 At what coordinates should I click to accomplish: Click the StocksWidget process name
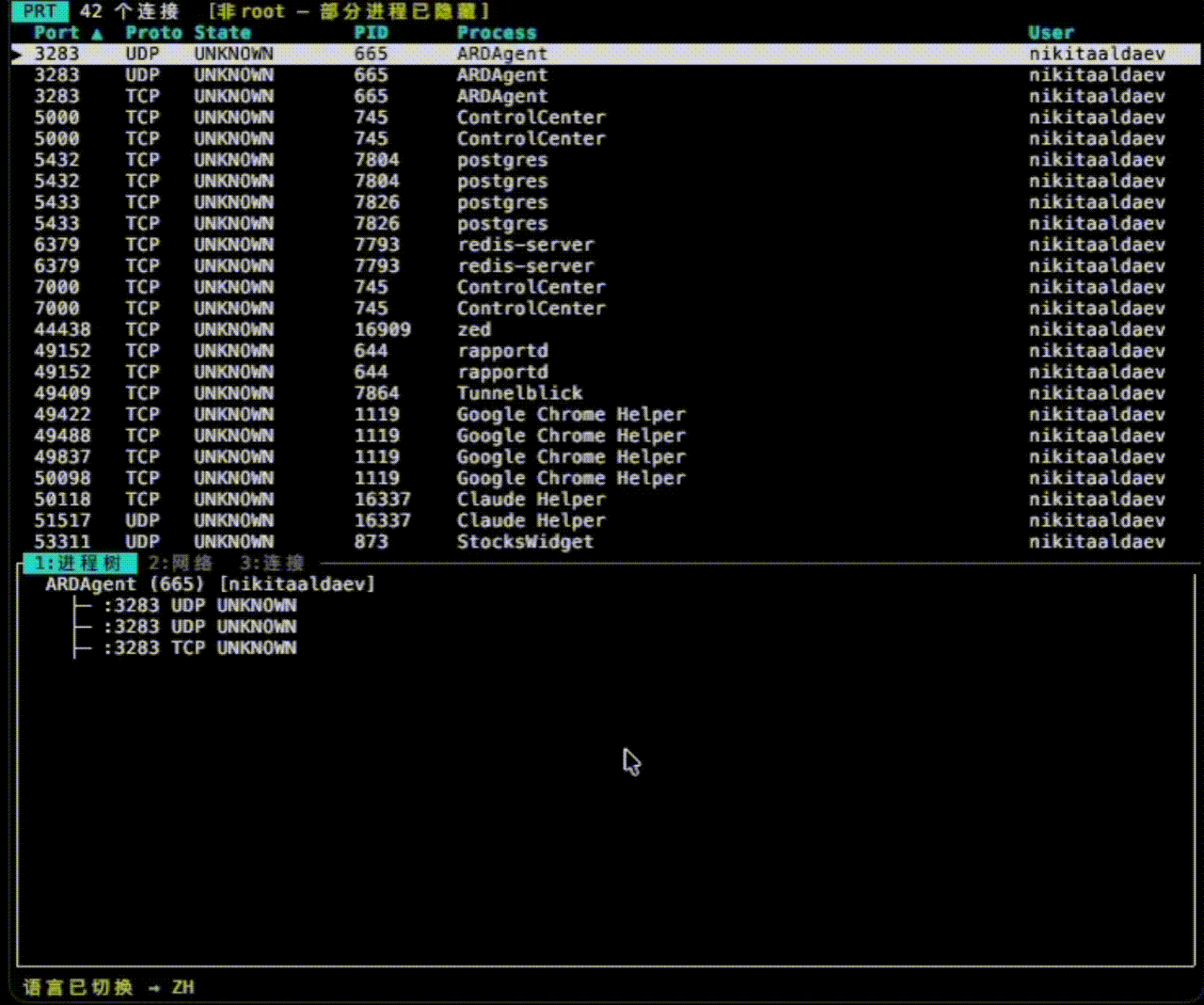(525, 542)
